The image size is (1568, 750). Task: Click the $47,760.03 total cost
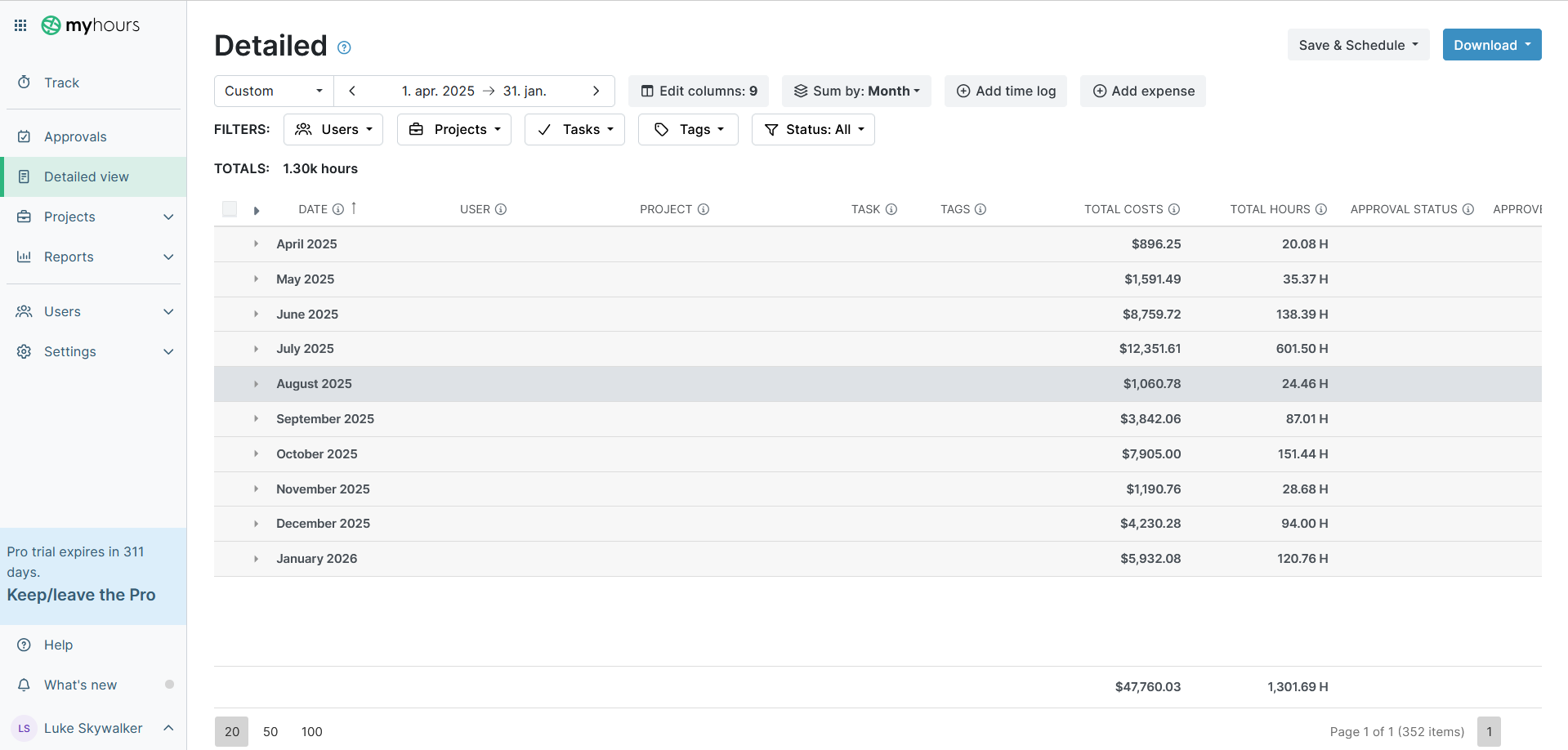click(1148, 687)
